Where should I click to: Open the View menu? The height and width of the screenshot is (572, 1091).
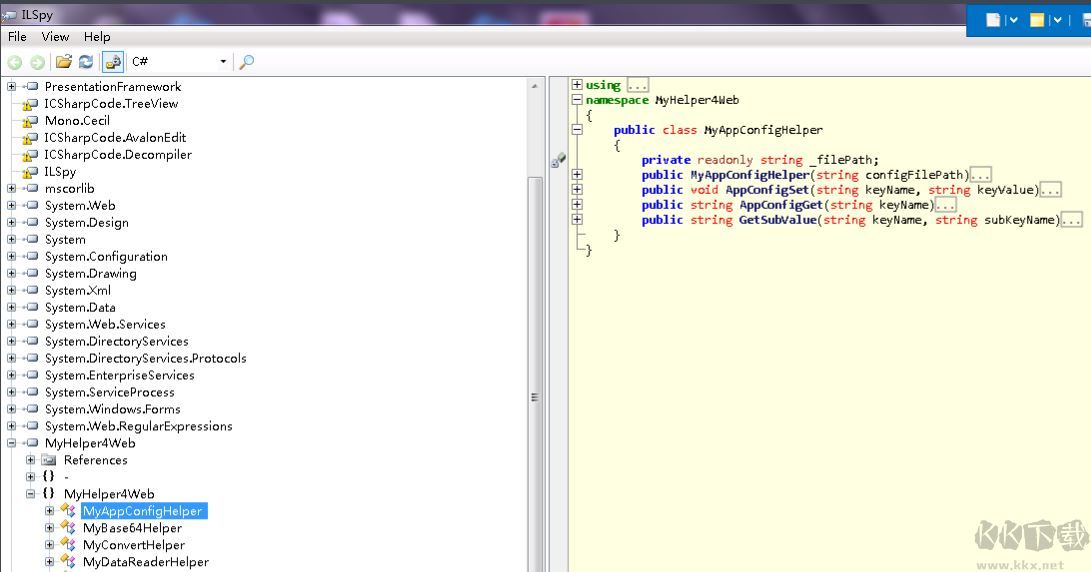[55, 37]
